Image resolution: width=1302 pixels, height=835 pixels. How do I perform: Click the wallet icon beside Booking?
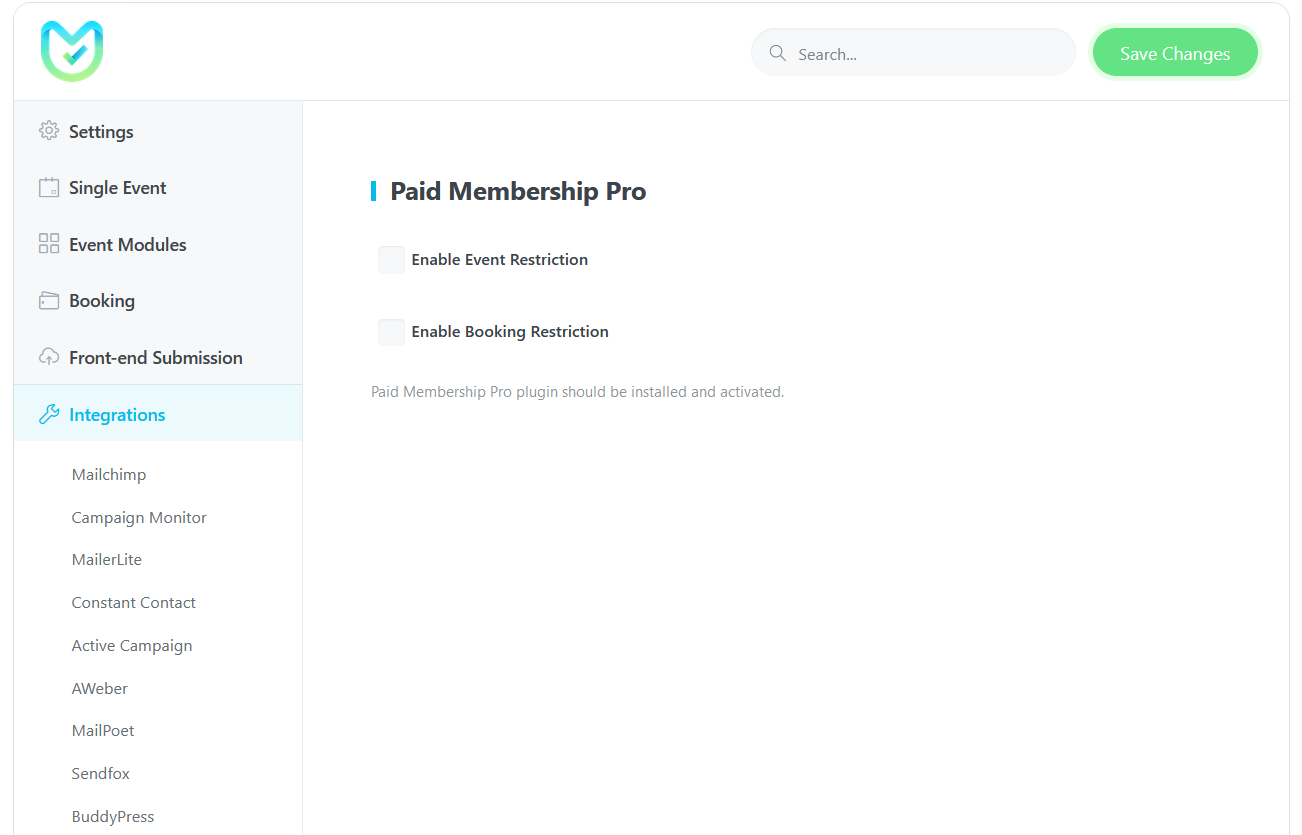(x=49, y=301)
